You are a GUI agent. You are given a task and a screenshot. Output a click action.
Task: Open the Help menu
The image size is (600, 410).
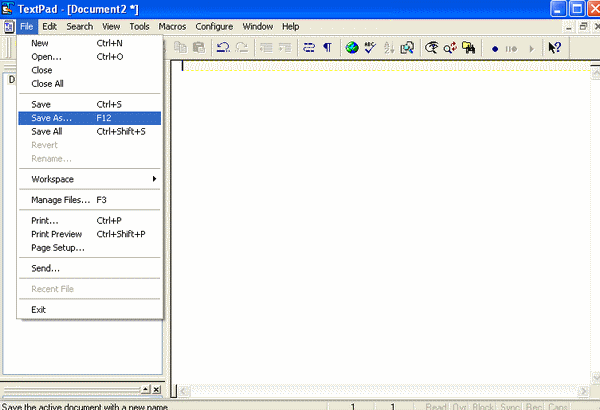coord(290,27)
